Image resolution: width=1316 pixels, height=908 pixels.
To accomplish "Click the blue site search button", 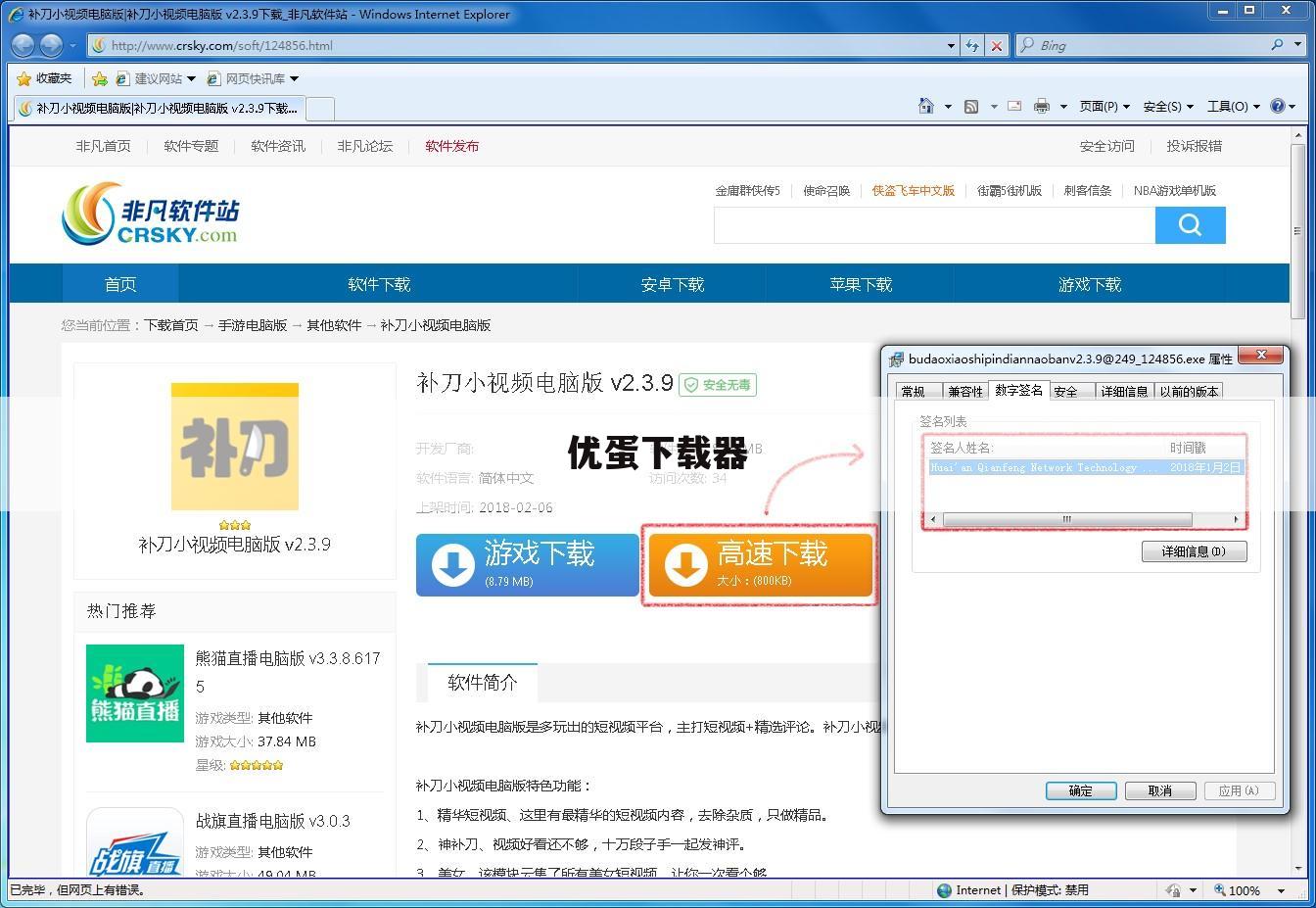I will 1190,225.
